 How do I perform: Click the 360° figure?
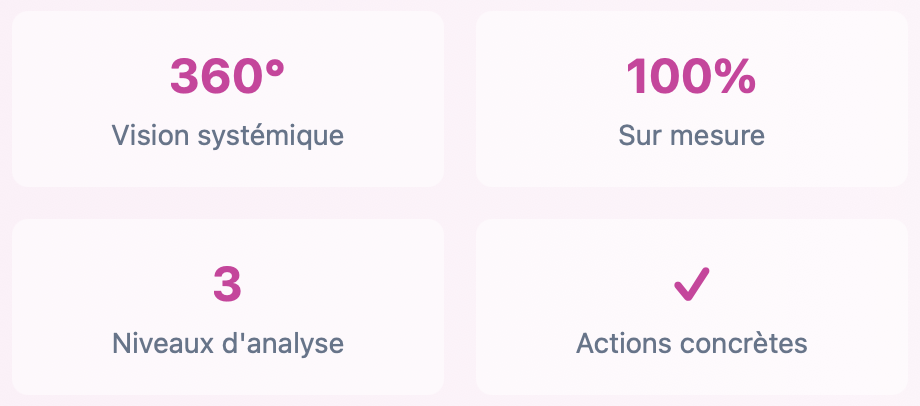click(227, 76)
